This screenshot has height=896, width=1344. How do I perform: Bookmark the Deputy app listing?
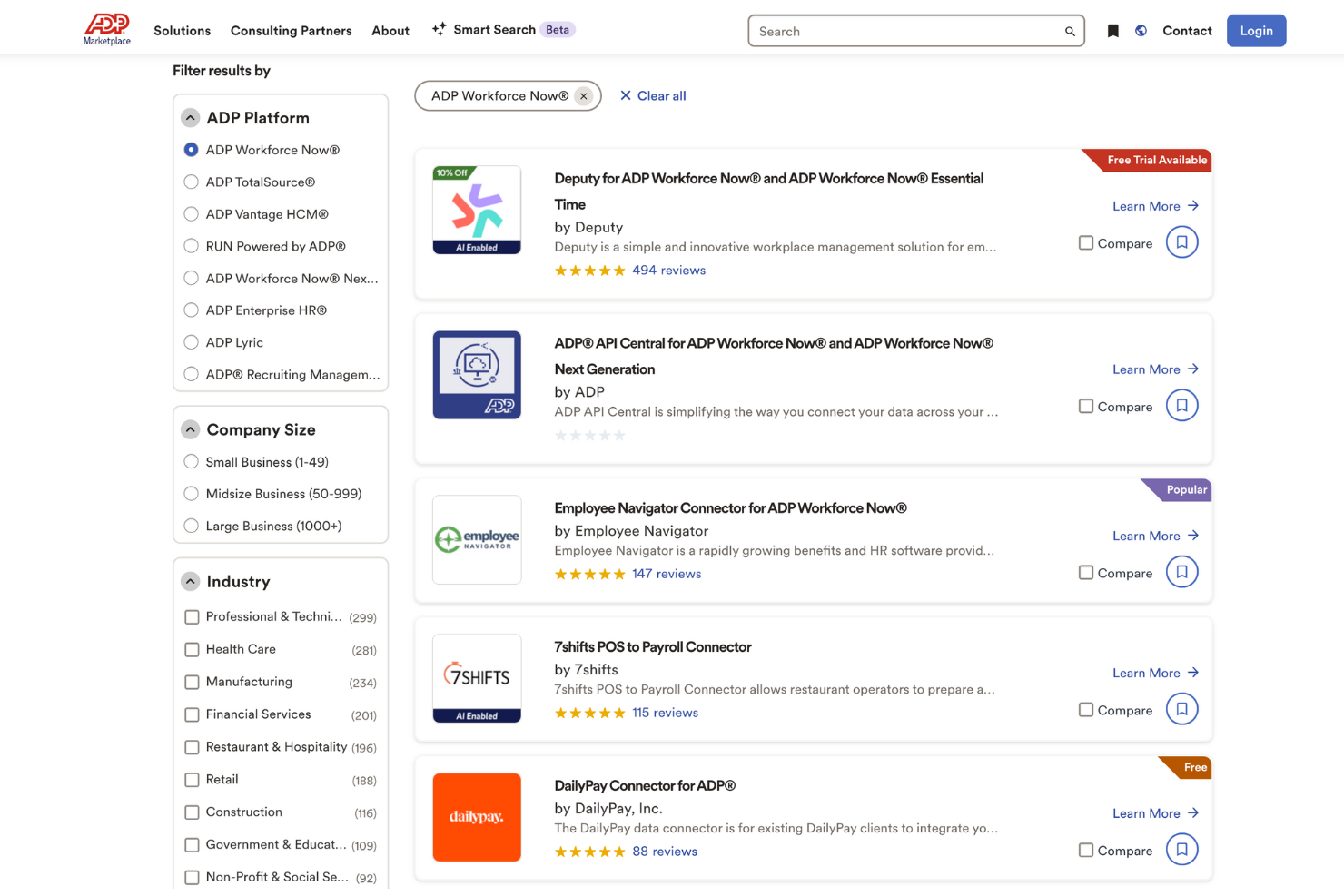tap(1181, 242)
